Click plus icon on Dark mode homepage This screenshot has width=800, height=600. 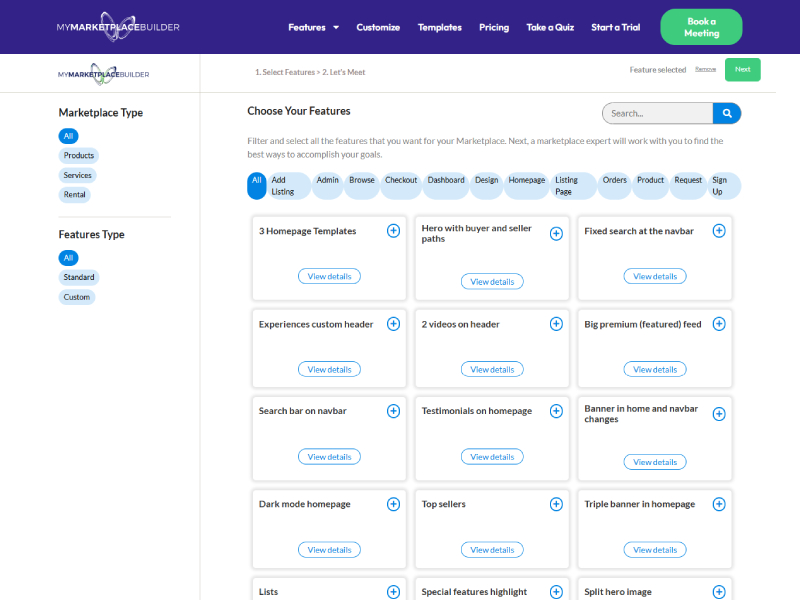coord(393,504)
